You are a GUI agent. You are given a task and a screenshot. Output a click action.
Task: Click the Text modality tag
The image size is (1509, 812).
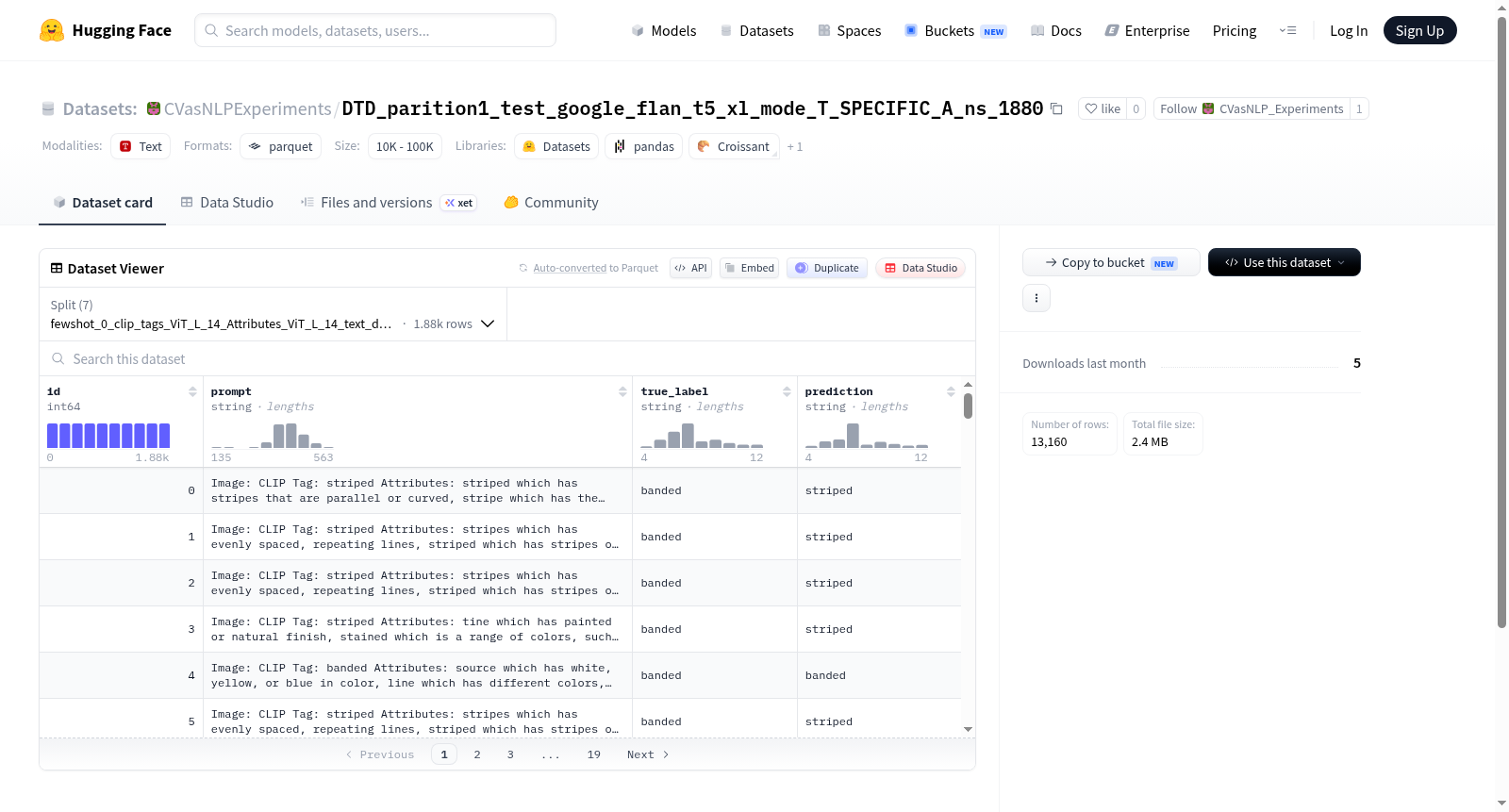click(141, 146)
